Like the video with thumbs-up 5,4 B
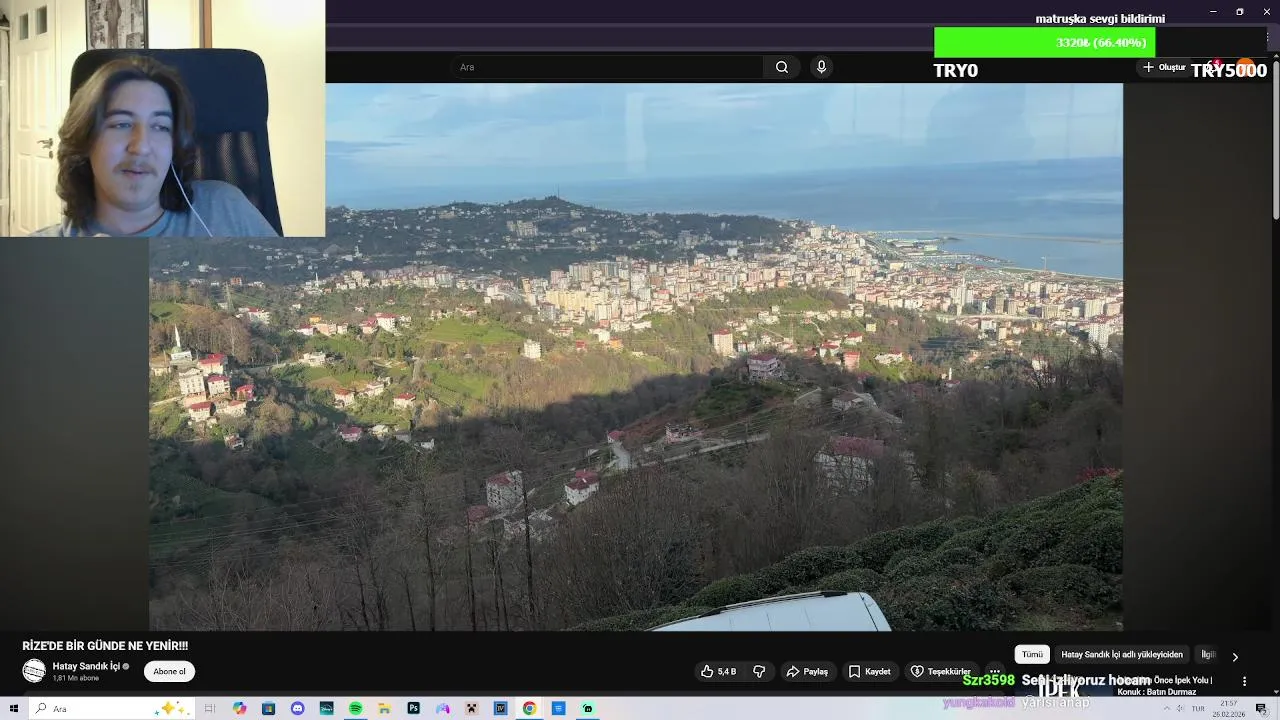 [x=718, y=672]
